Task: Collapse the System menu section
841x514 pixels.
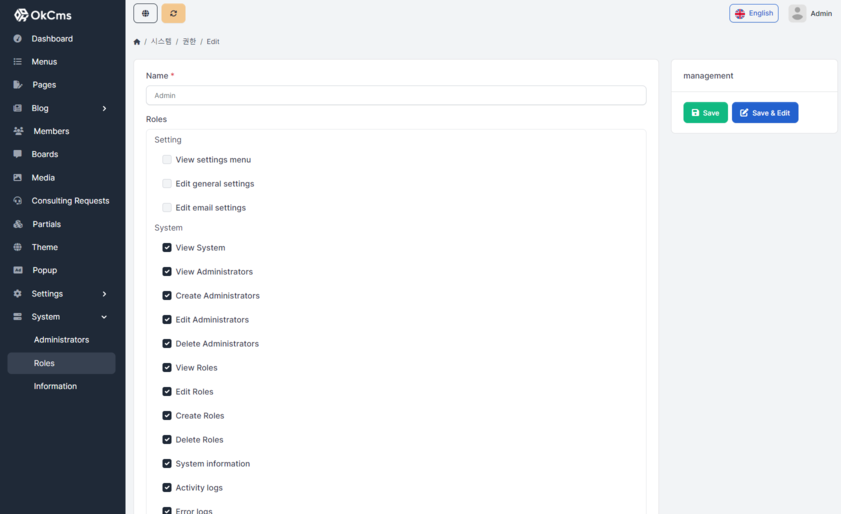Action: click(104, 317)
